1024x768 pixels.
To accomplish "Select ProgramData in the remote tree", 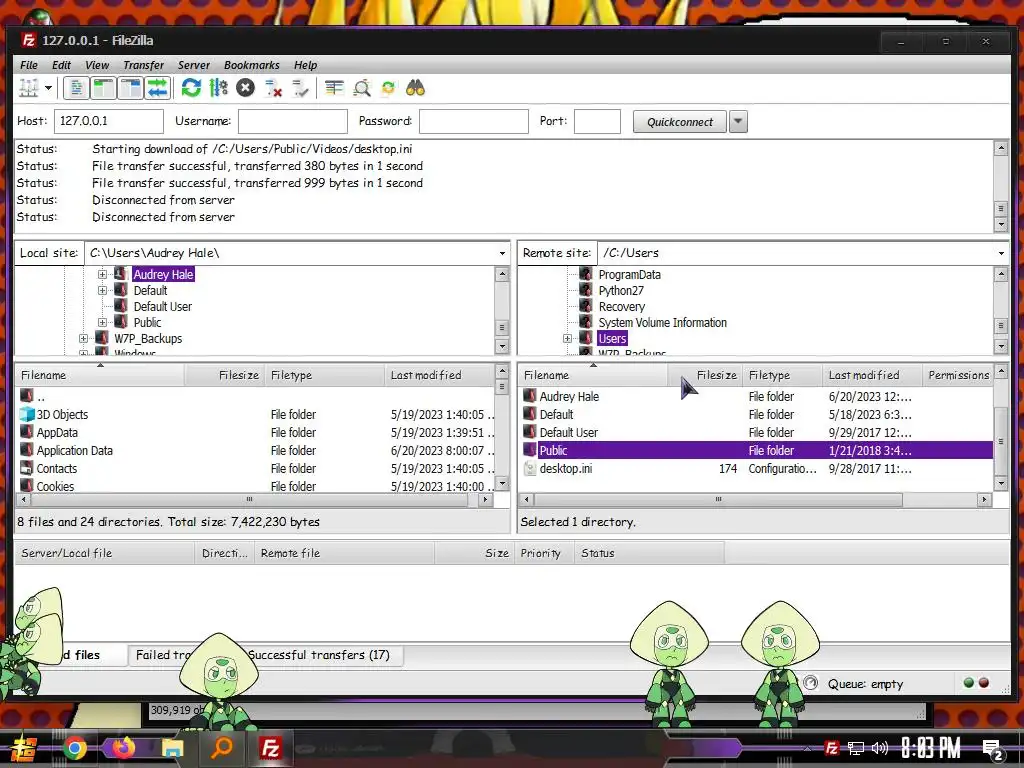I will click(x=630, y=274).
